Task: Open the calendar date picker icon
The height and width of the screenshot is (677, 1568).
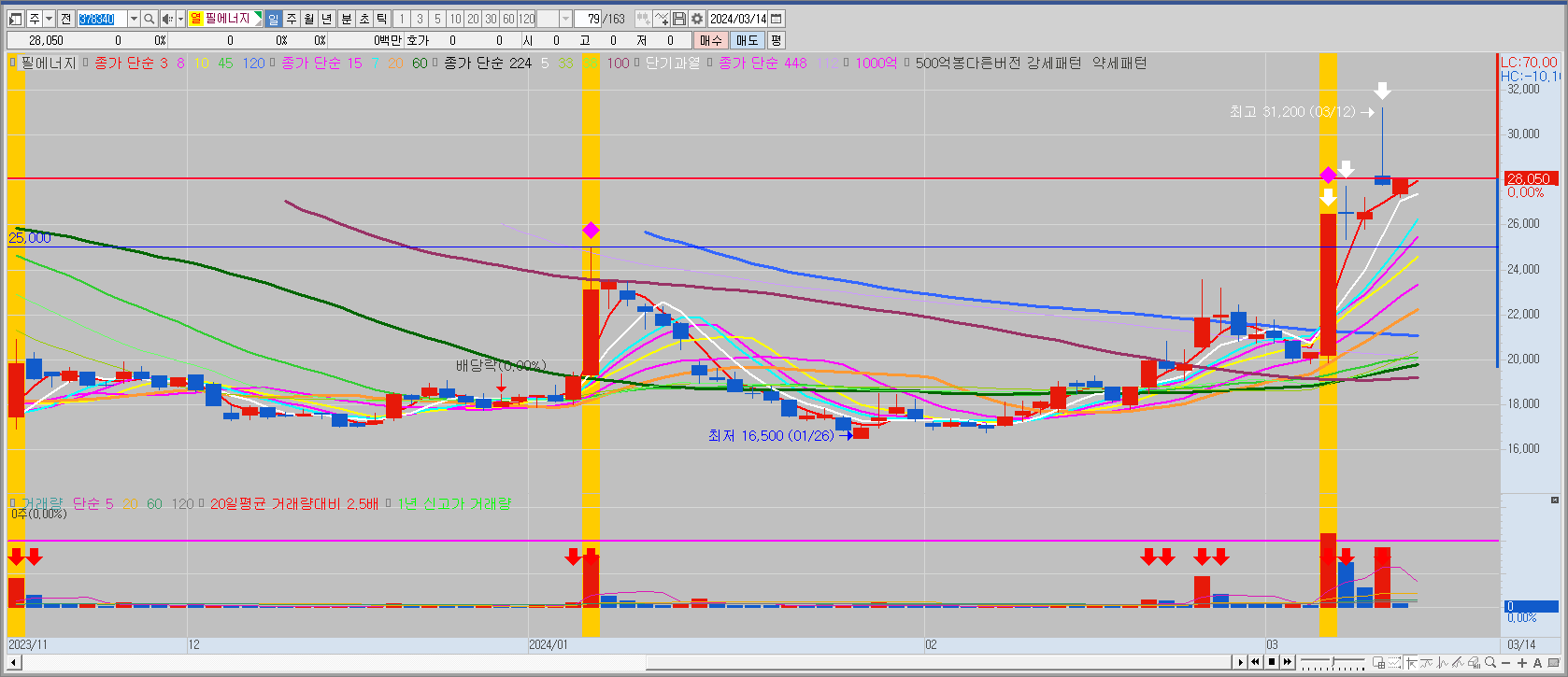Action: tap(777, 19)
